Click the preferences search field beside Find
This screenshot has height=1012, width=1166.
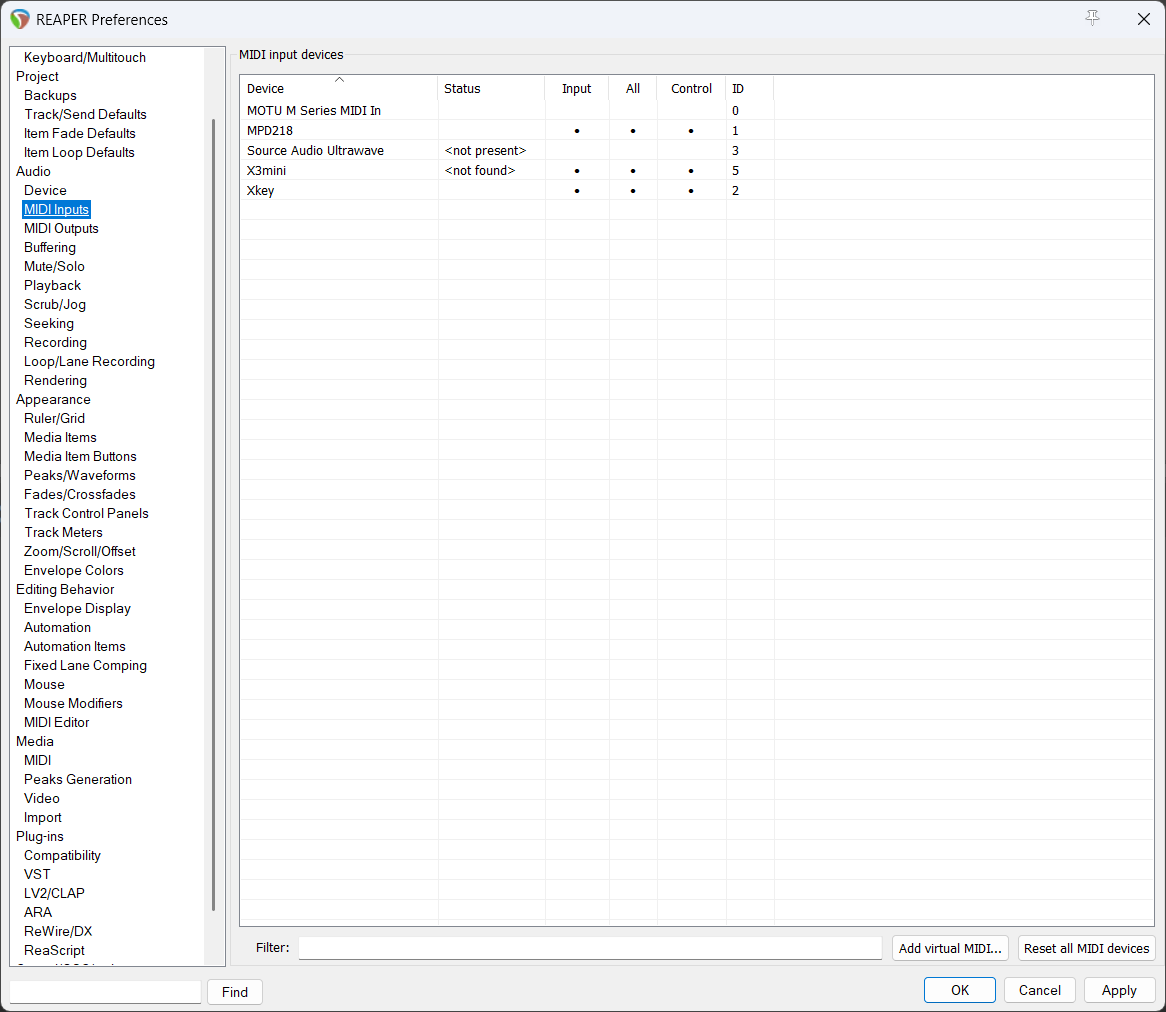pos(106,992)
